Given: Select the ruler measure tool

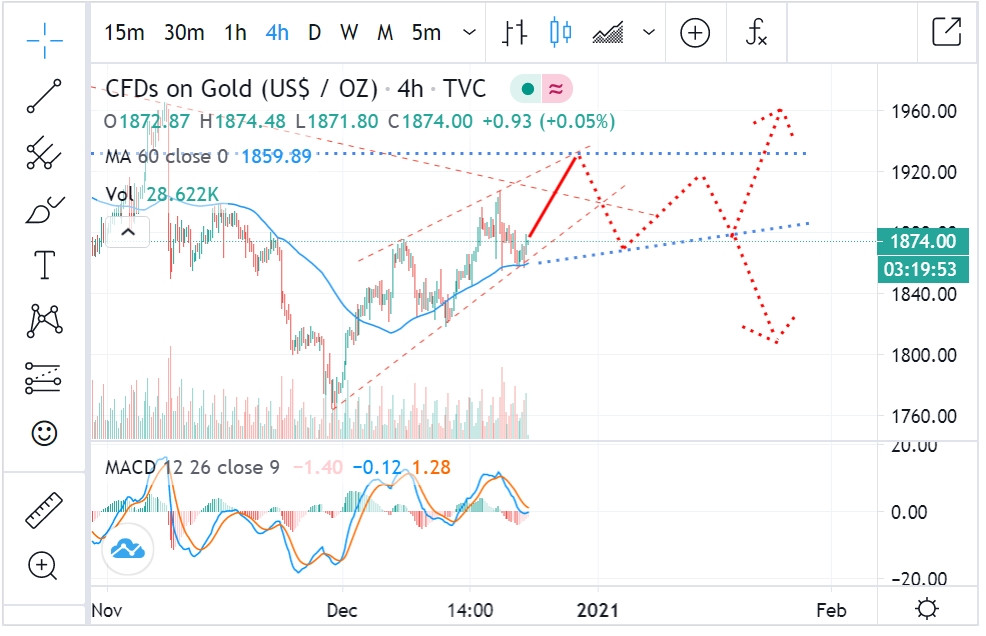Looking at the screenshot, I should 44,510.
